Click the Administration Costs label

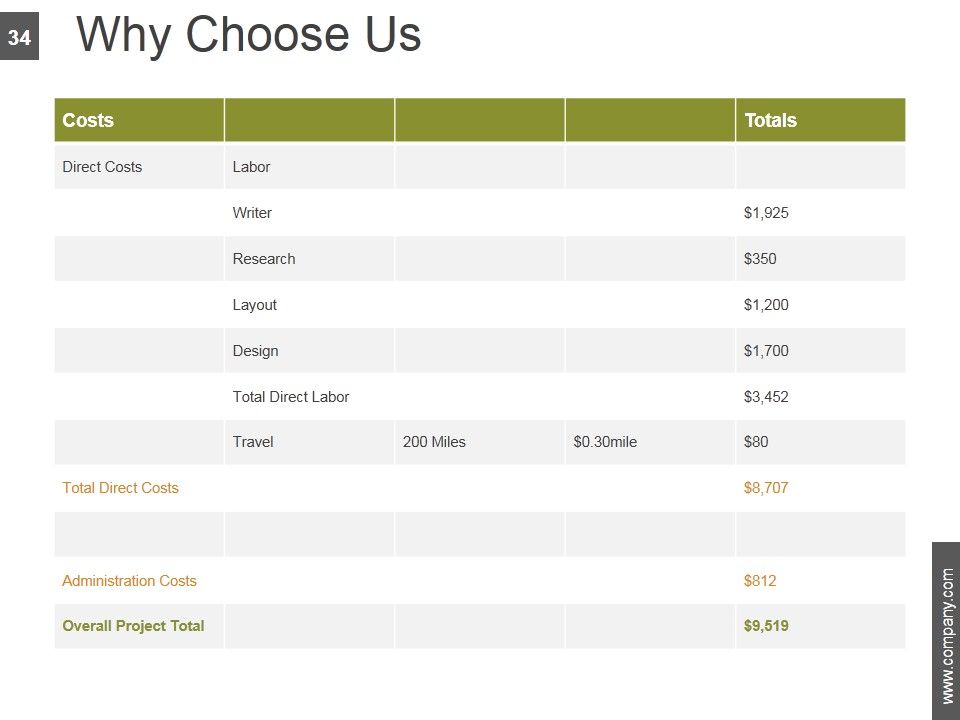point(129,580)
